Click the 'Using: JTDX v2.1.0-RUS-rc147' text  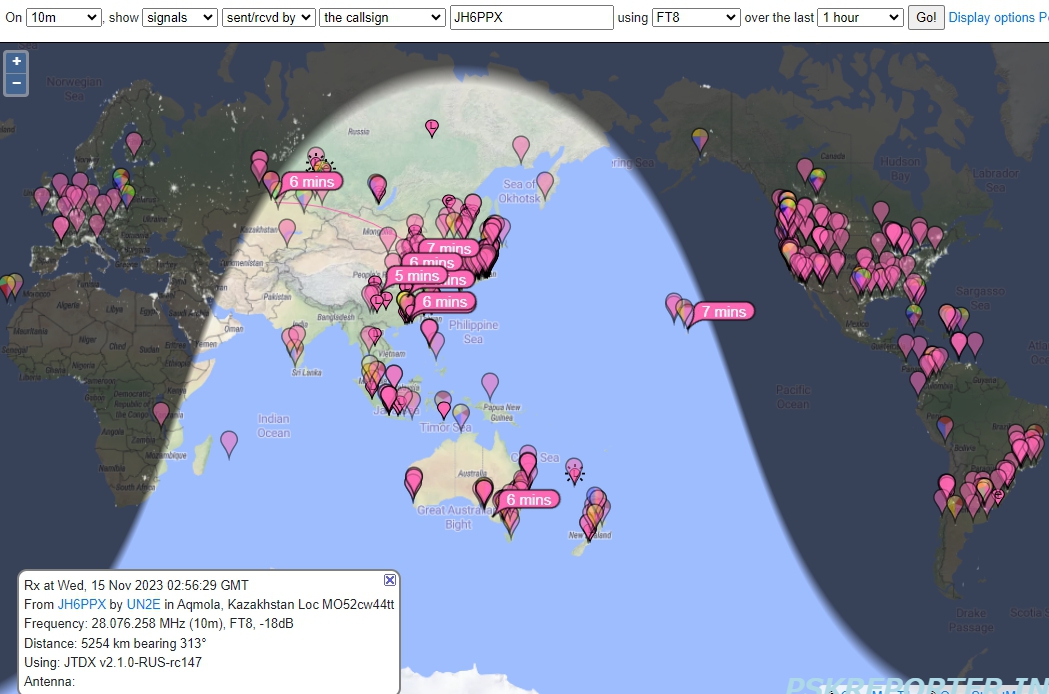click(112, 662)
